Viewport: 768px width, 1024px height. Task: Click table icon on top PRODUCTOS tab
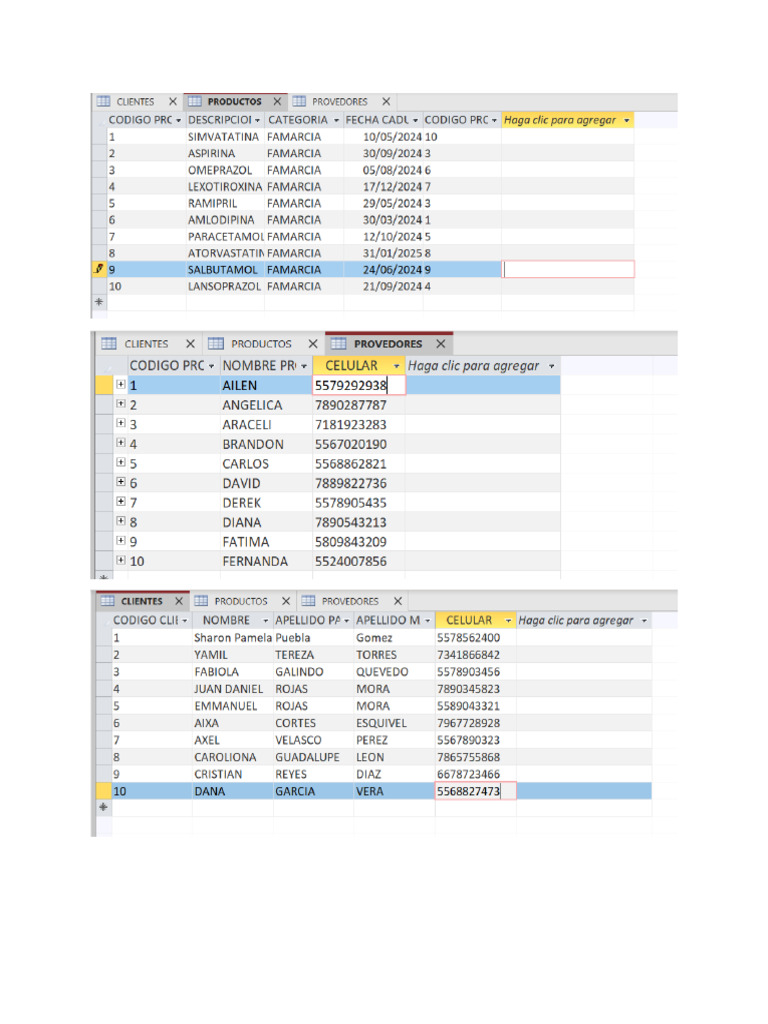click(195, 101)
